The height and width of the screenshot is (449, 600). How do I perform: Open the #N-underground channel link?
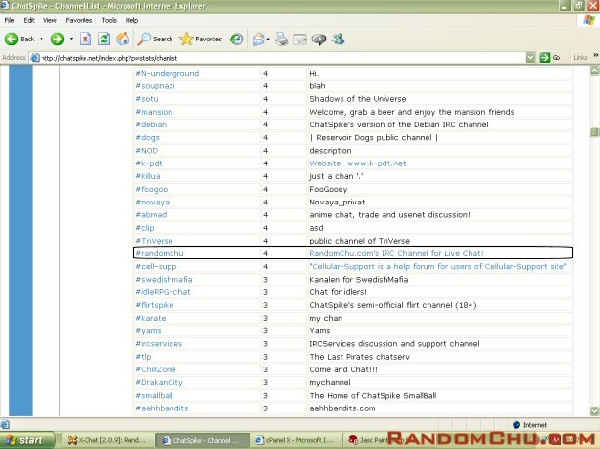coord(167,73)
